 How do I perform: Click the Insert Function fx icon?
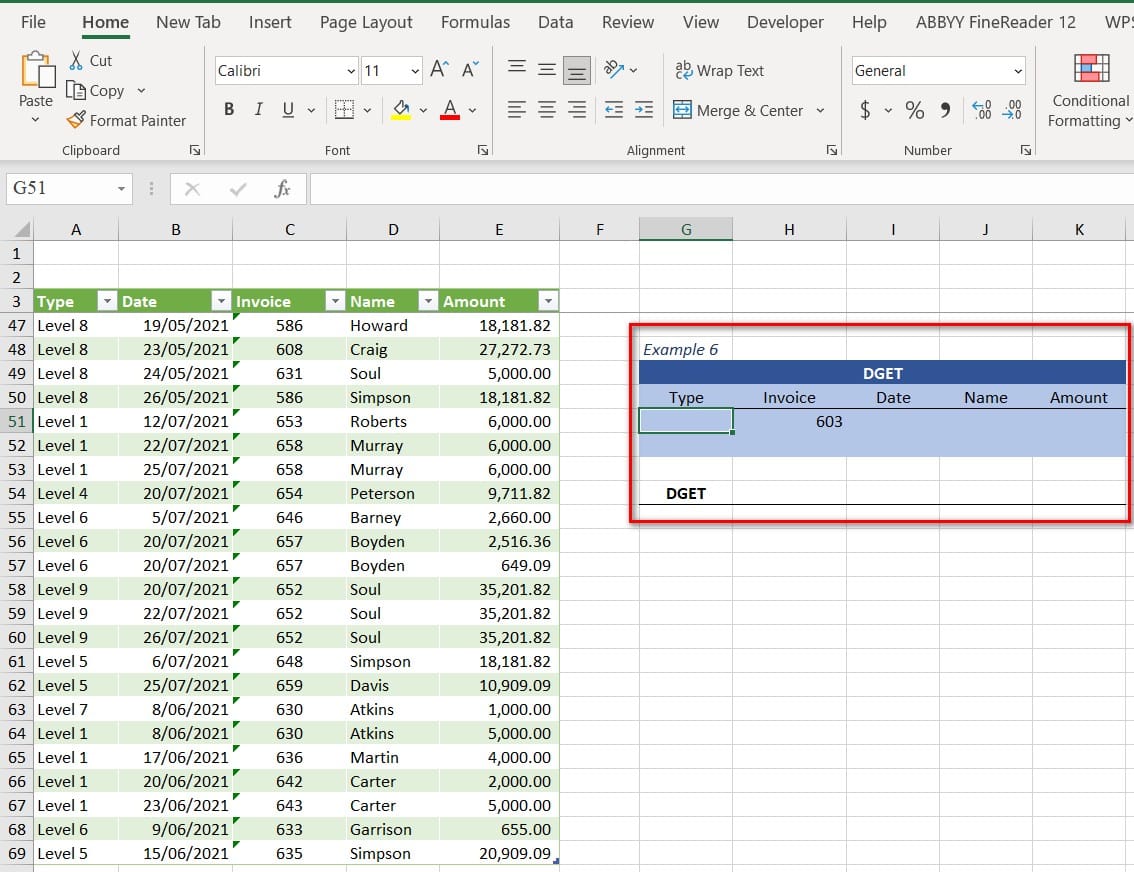tap(282, 189)
